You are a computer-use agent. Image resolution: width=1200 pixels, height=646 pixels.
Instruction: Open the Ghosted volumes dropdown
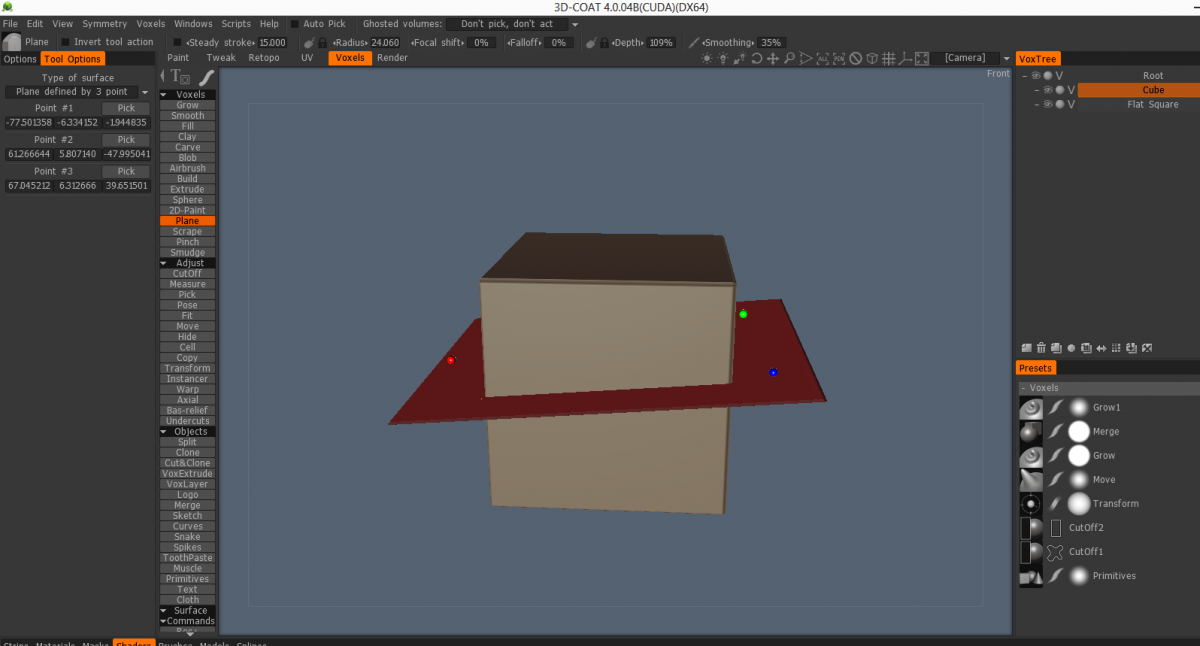coord(575,24)
